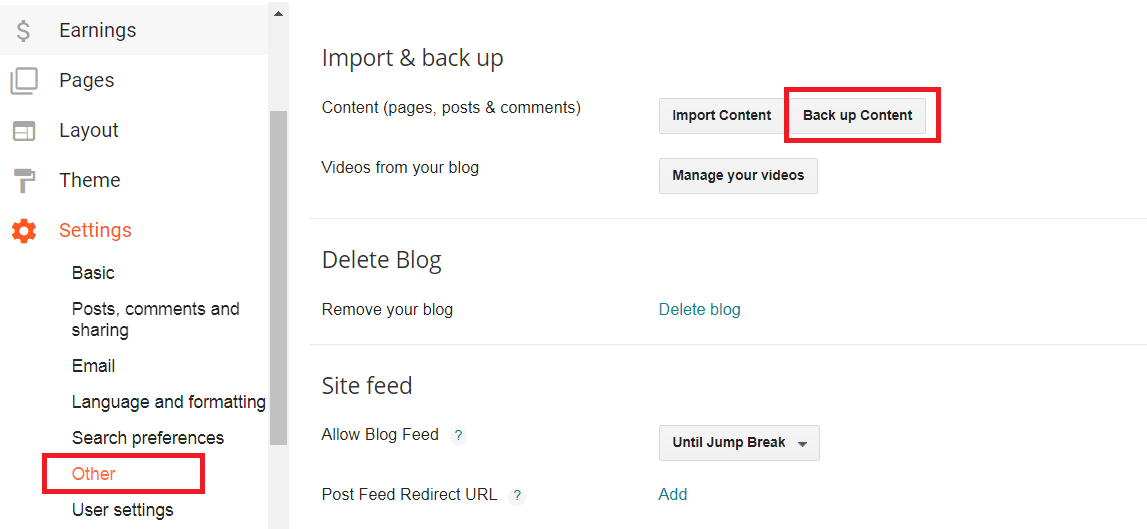Click the sidebar scroll up arrow
The height and width of the screenshot is (529, 1147).
[278, 14]
